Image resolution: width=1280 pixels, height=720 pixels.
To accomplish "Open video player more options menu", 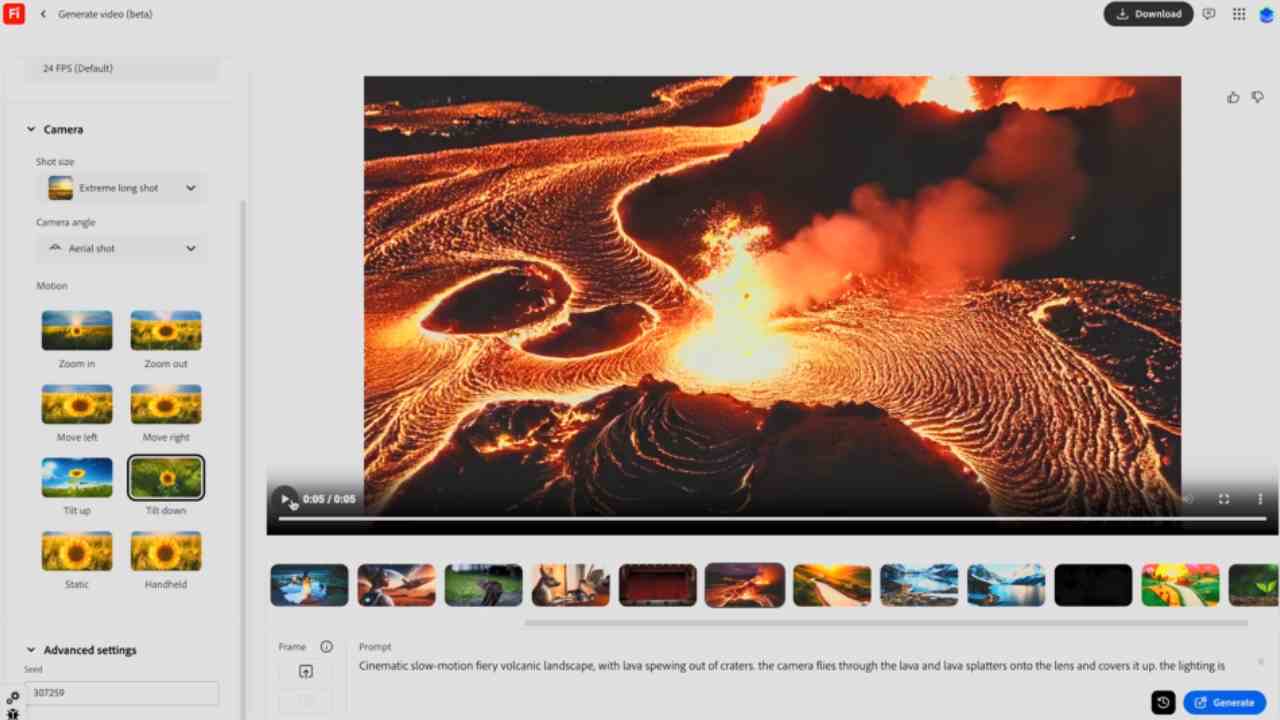I will point(1260,499).
